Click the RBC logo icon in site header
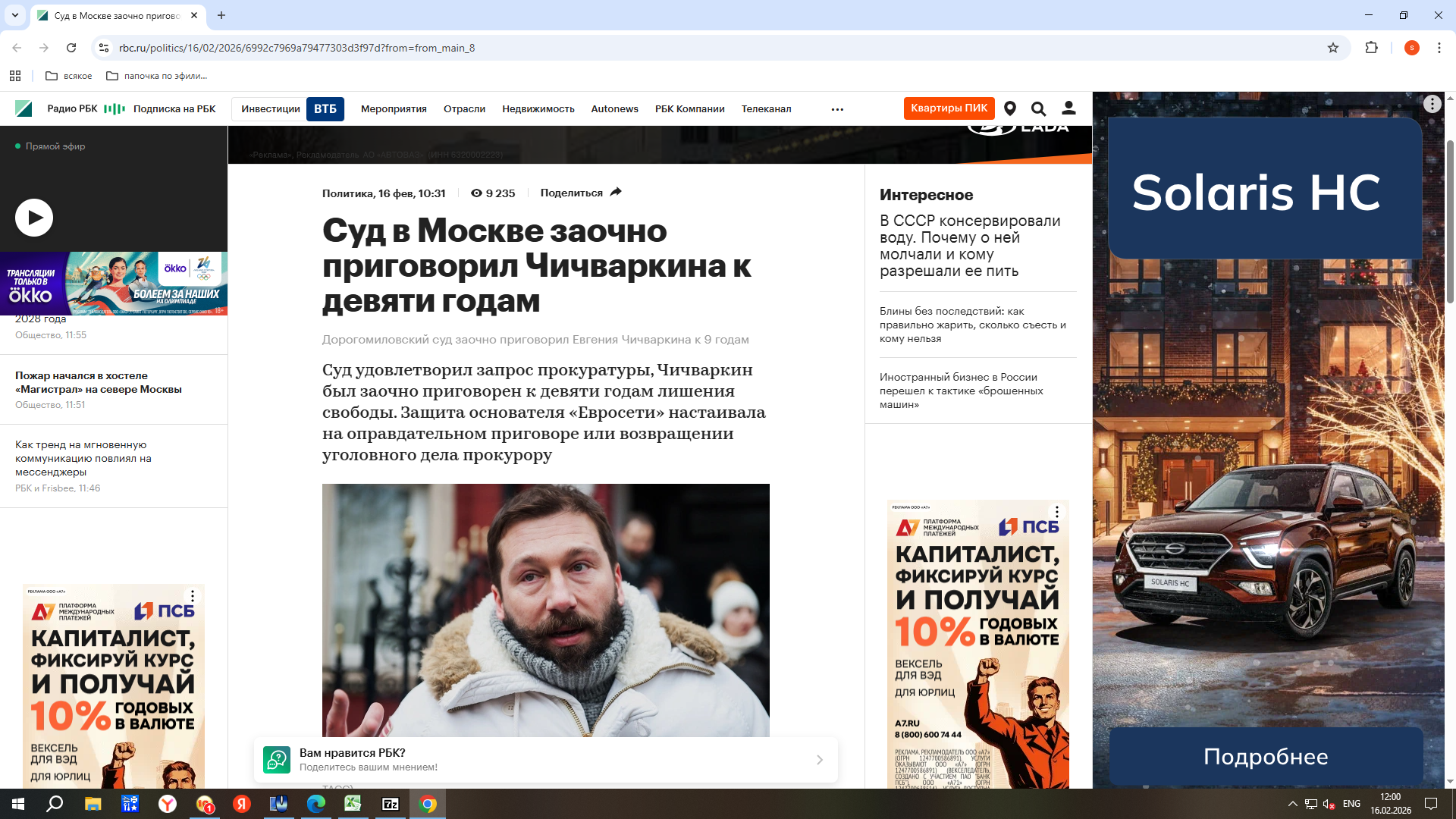This screenshot has width=1456, height=819. click(24, 108)
